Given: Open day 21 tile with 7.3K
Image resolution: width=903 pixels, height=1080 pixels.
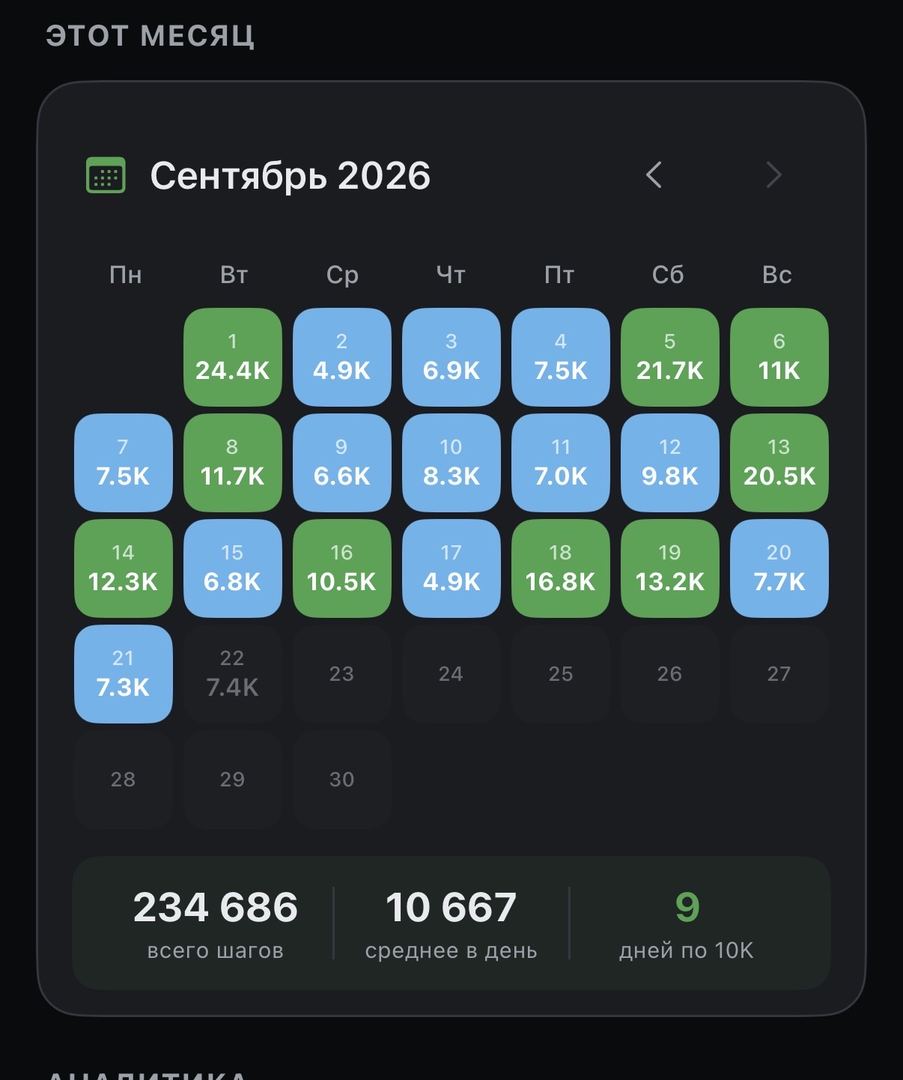Looking at the screenshot, I should tap(123, 674).
